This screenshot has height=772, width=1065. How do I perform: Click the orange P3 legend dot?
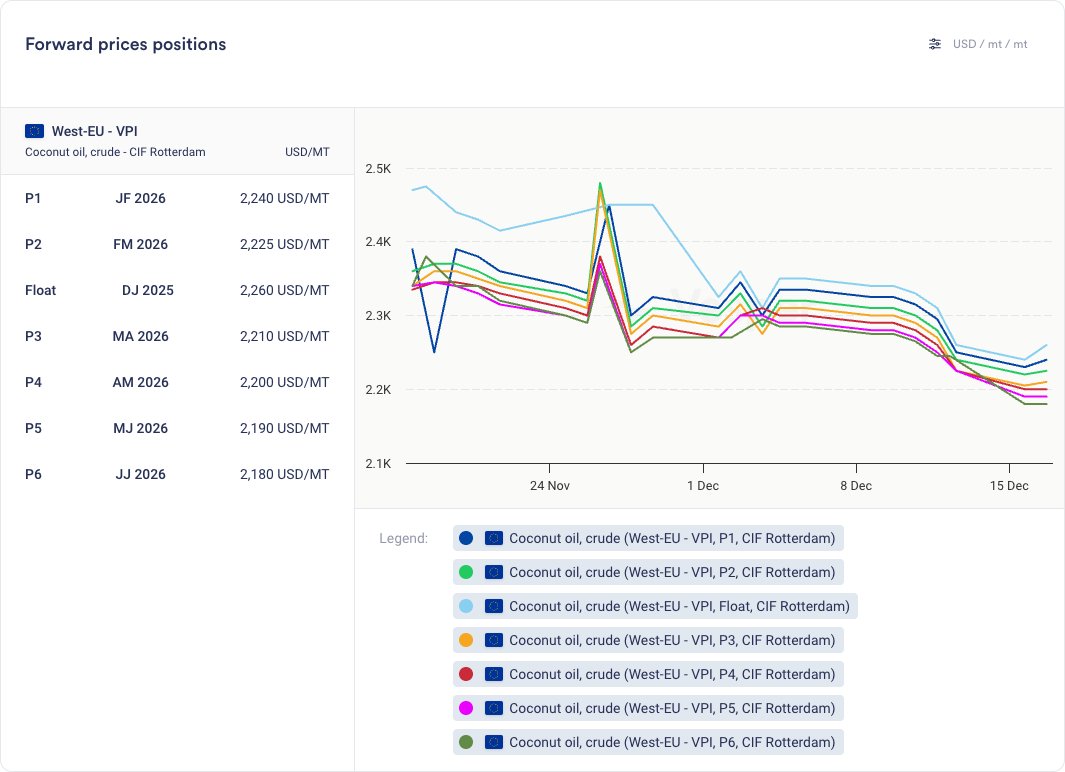pos(465,640)
